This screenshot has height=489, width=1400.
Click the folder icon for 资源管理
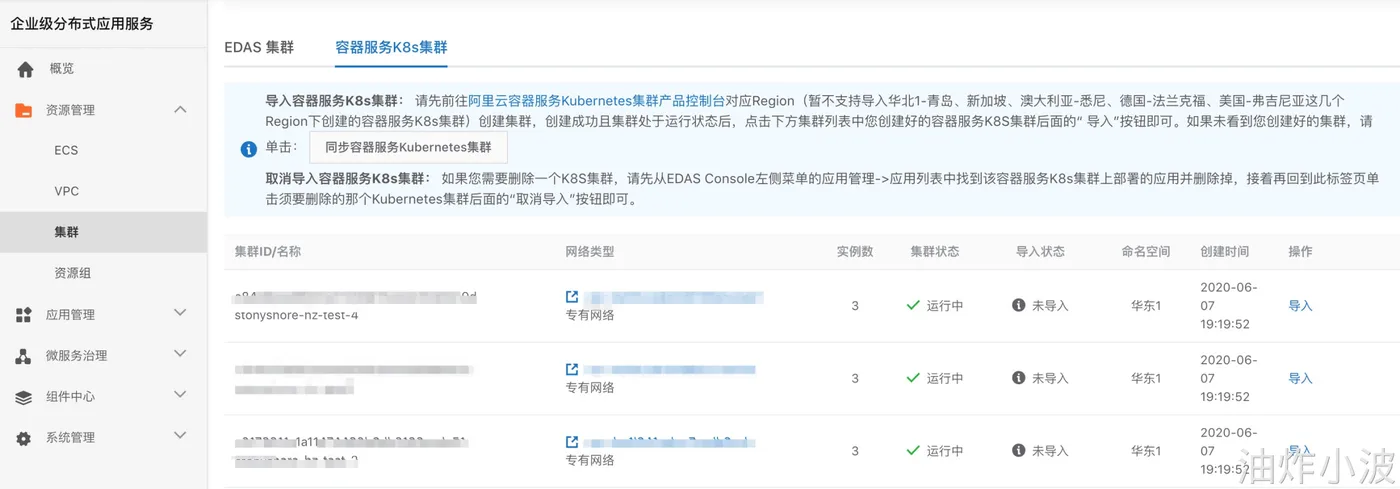(x=24, y=110)
